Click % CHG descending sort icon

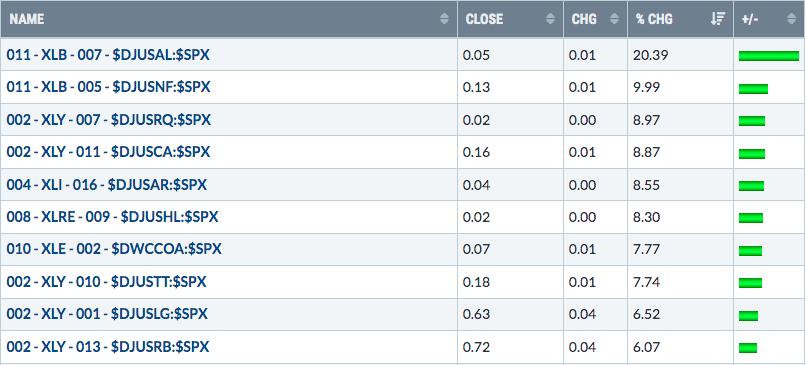coord(718,19)
